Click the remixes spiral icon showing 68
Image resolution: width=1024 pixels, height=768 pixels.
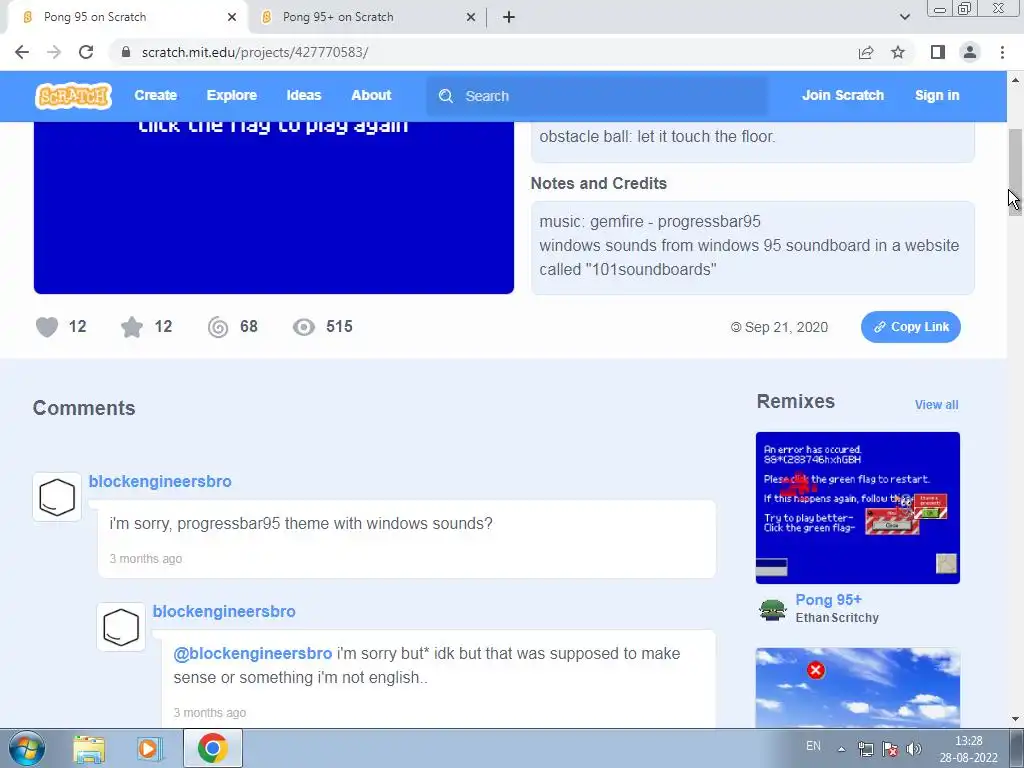click(218, 327)
